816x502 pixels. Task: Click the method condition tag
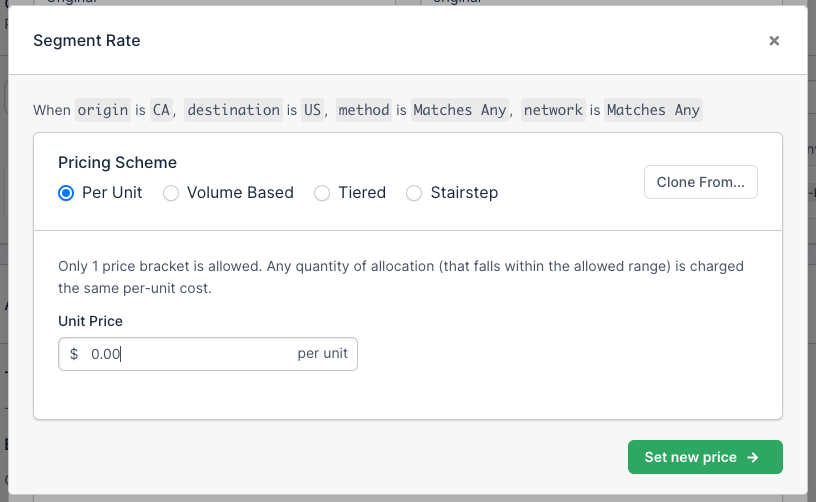click(x=363, y=110)
